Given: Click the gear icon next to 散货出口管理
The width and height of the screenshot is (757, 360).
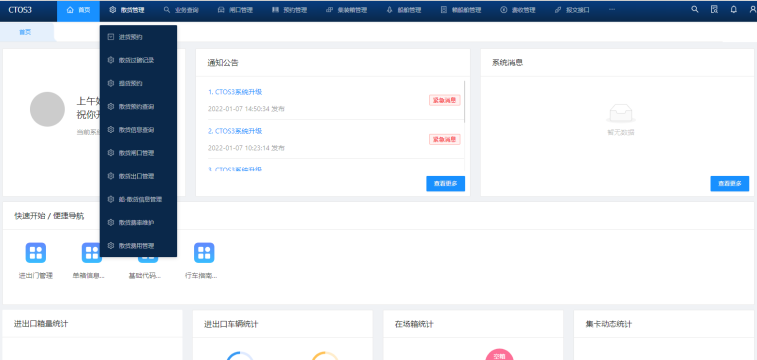Looking at the screenshot, I should (x=111, y=176).
